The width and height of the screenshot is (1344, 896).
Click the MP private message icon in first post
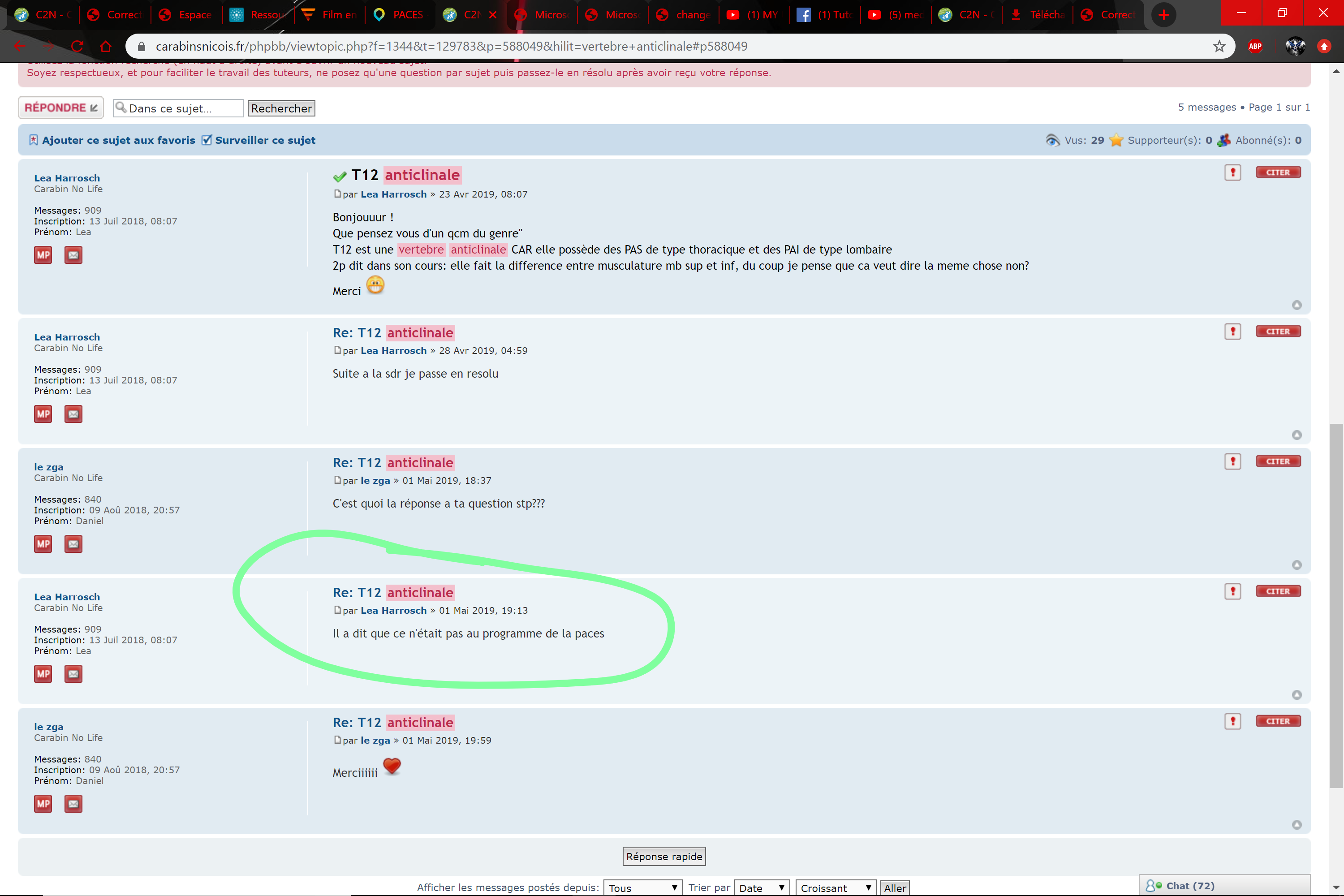43,255
